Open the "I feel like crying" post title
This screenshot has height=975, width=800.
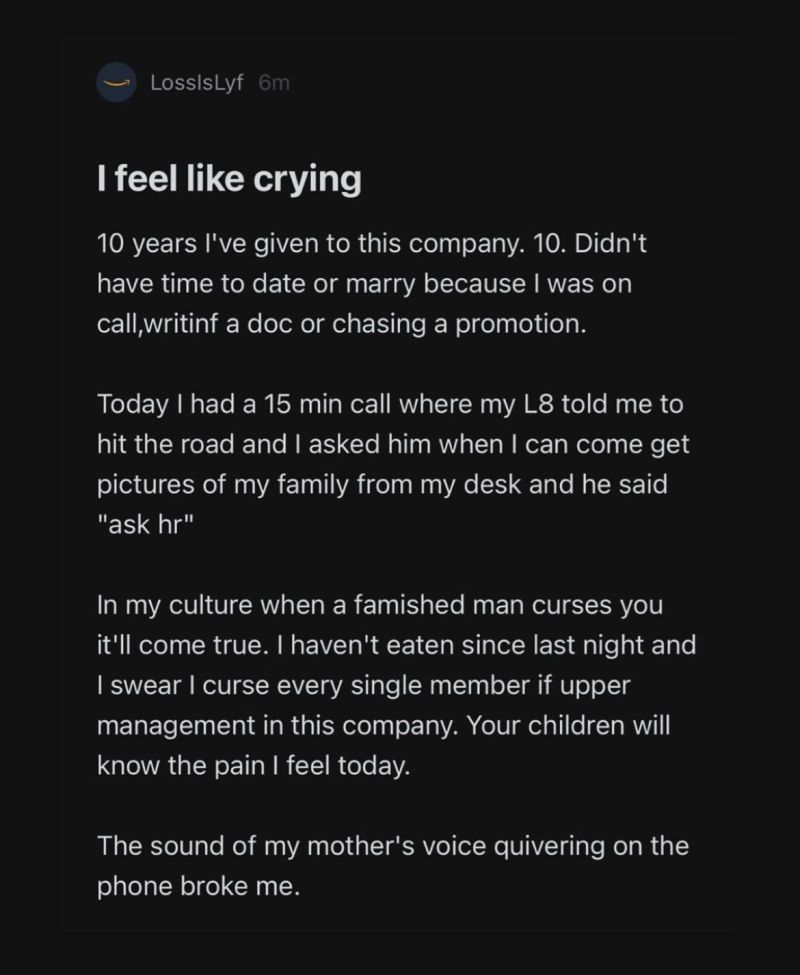point(228,180)
